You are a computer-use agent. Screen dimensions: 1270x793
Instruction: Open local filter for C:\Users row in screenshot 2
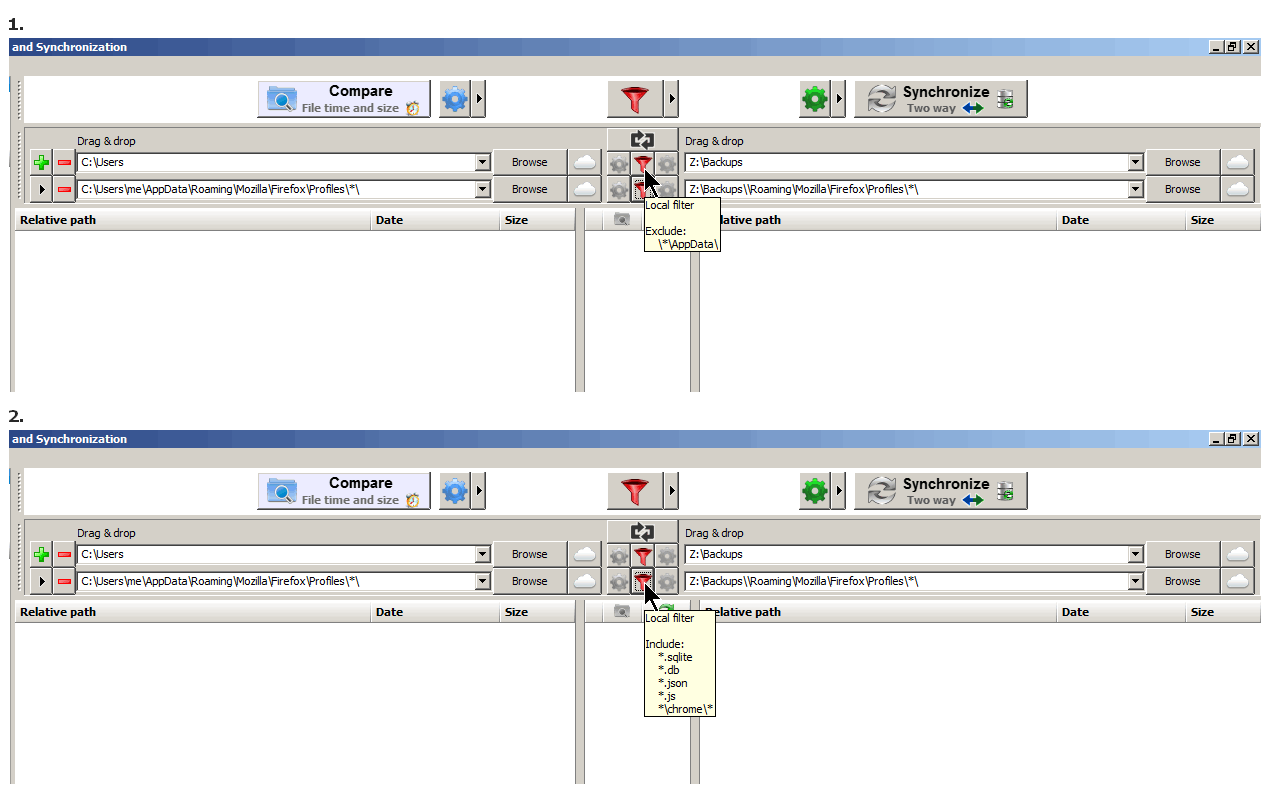click(x=643, y=555)
